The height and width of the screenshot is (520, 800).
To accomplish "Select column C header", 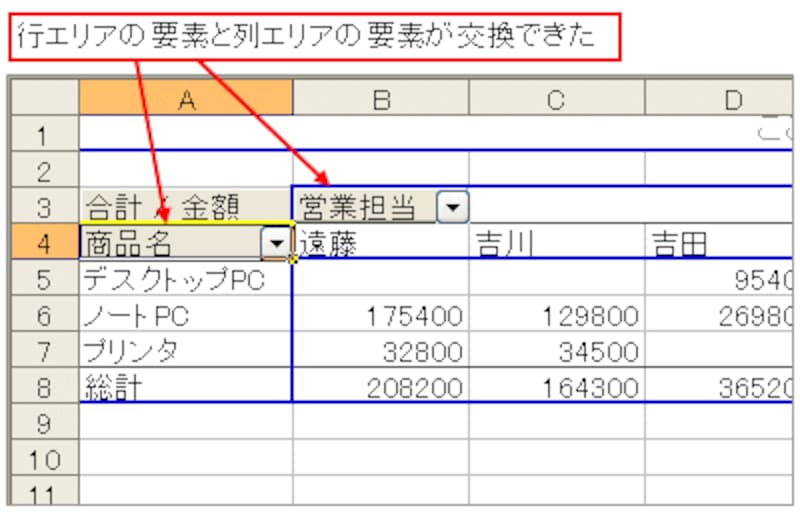I will [x=557, y=98].
